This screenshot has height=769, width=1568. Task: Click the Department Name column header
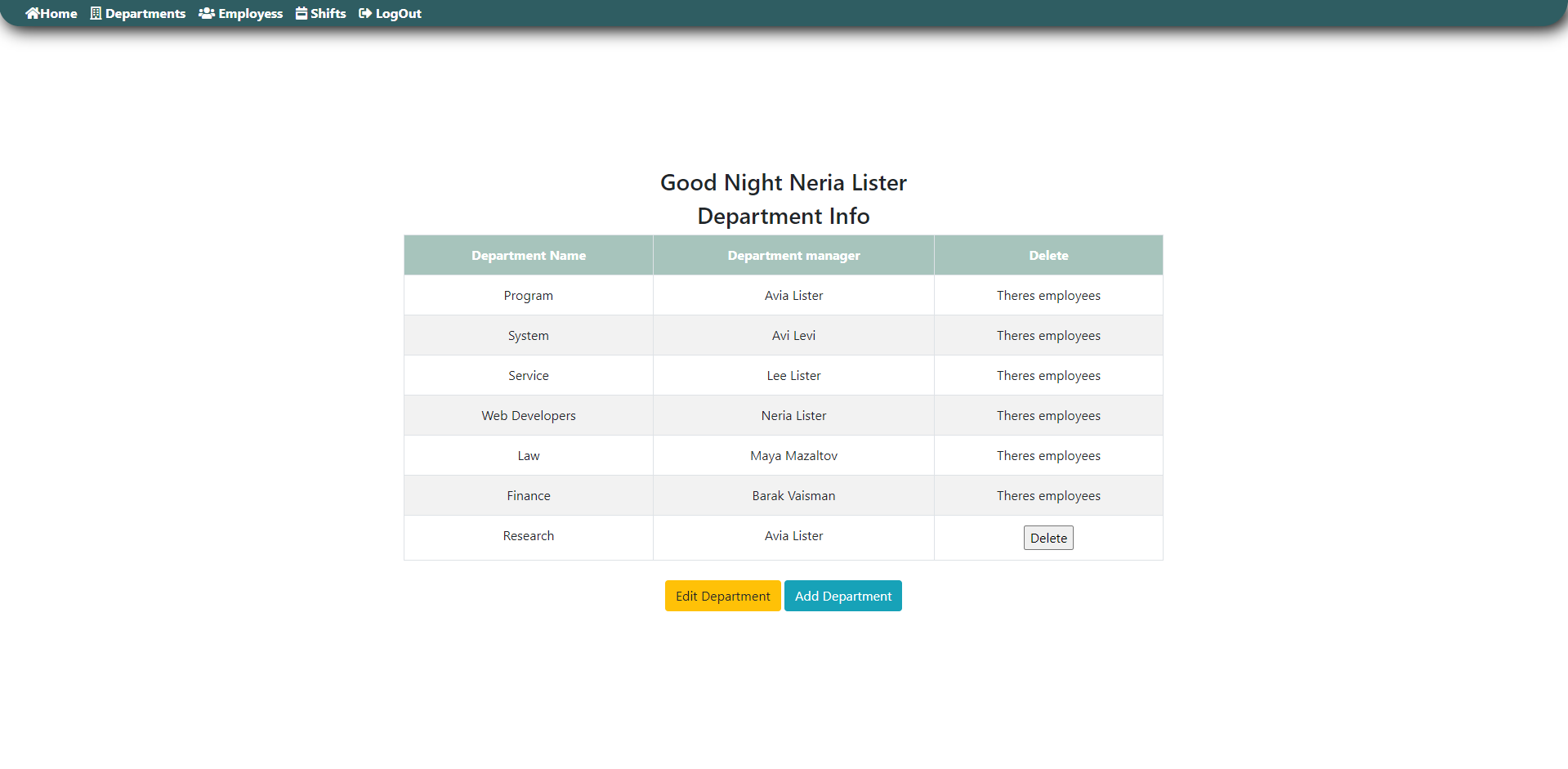[x=529, y=255]
